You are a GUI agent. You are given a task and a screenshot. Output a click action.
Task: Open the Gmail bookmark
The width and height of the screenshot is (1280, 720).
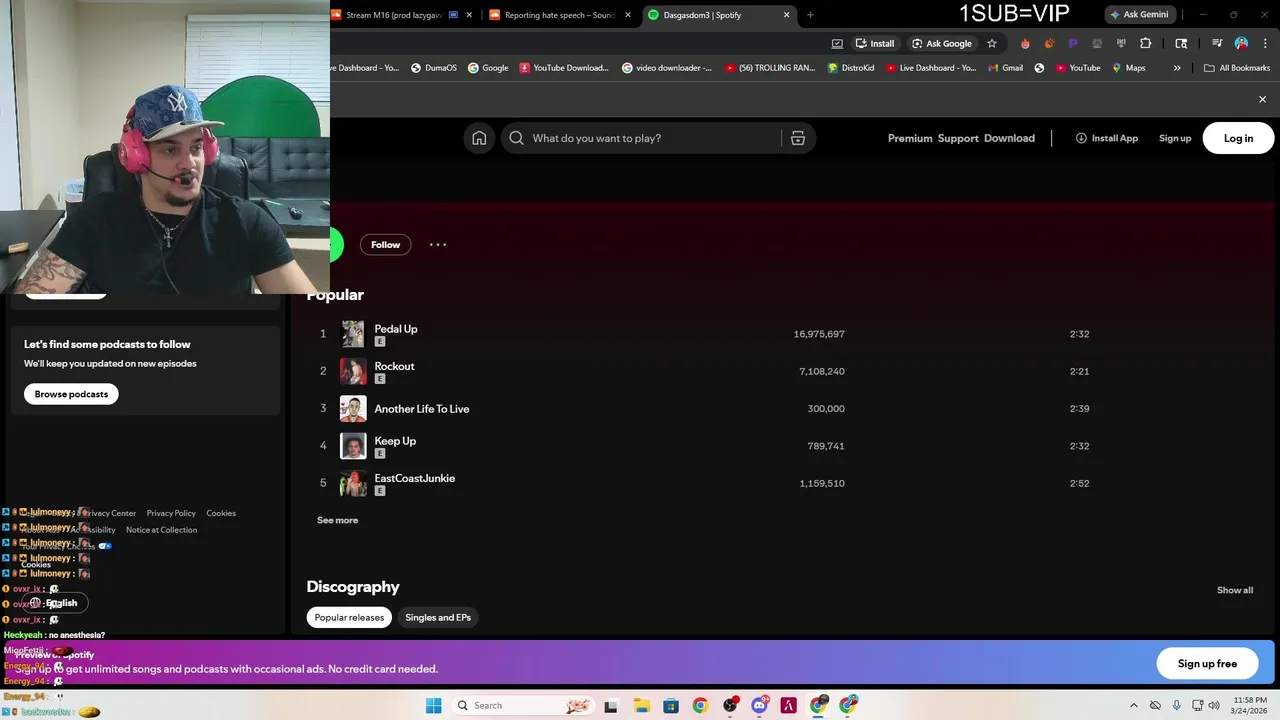1004,68
